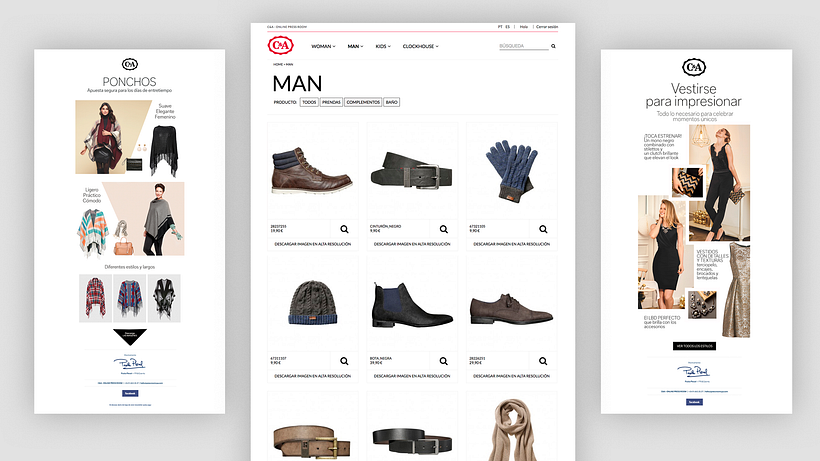Click the search magnifier beside the BÚSQUEDA field
The image size is (820, 461).
tap(553, 46)
